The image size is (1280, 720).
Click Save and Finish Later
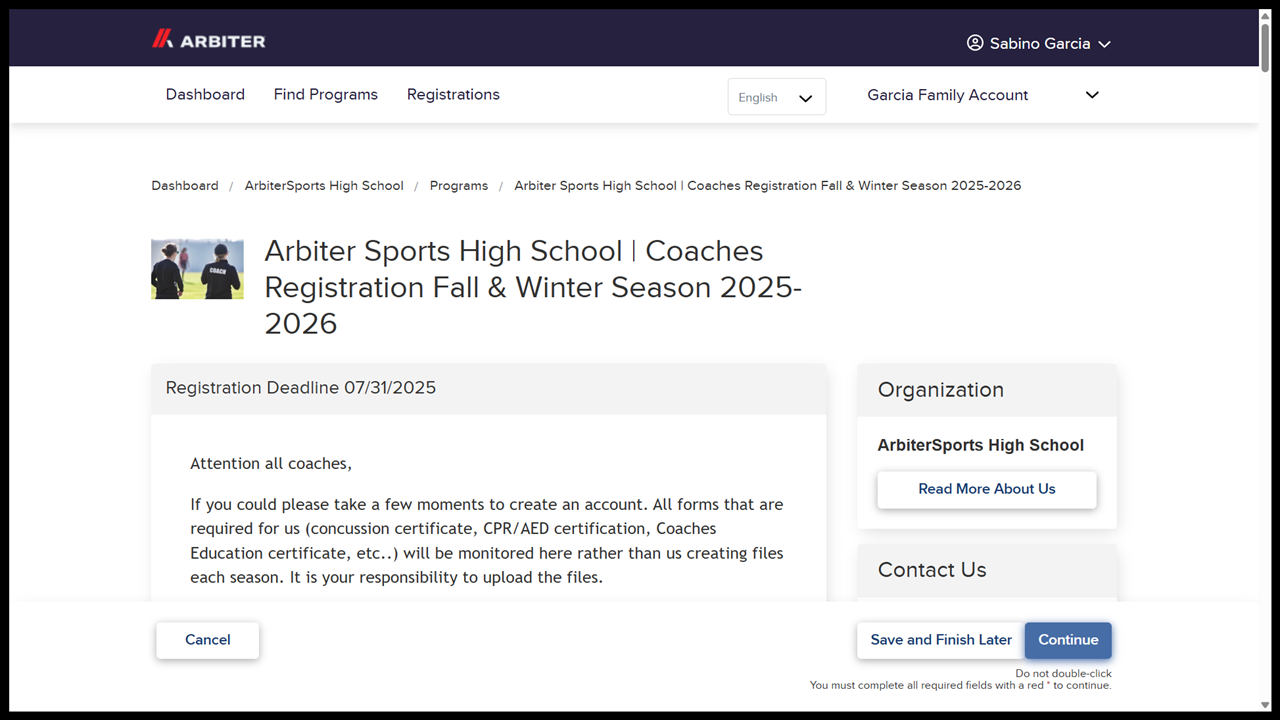click(x=941, y=640)
